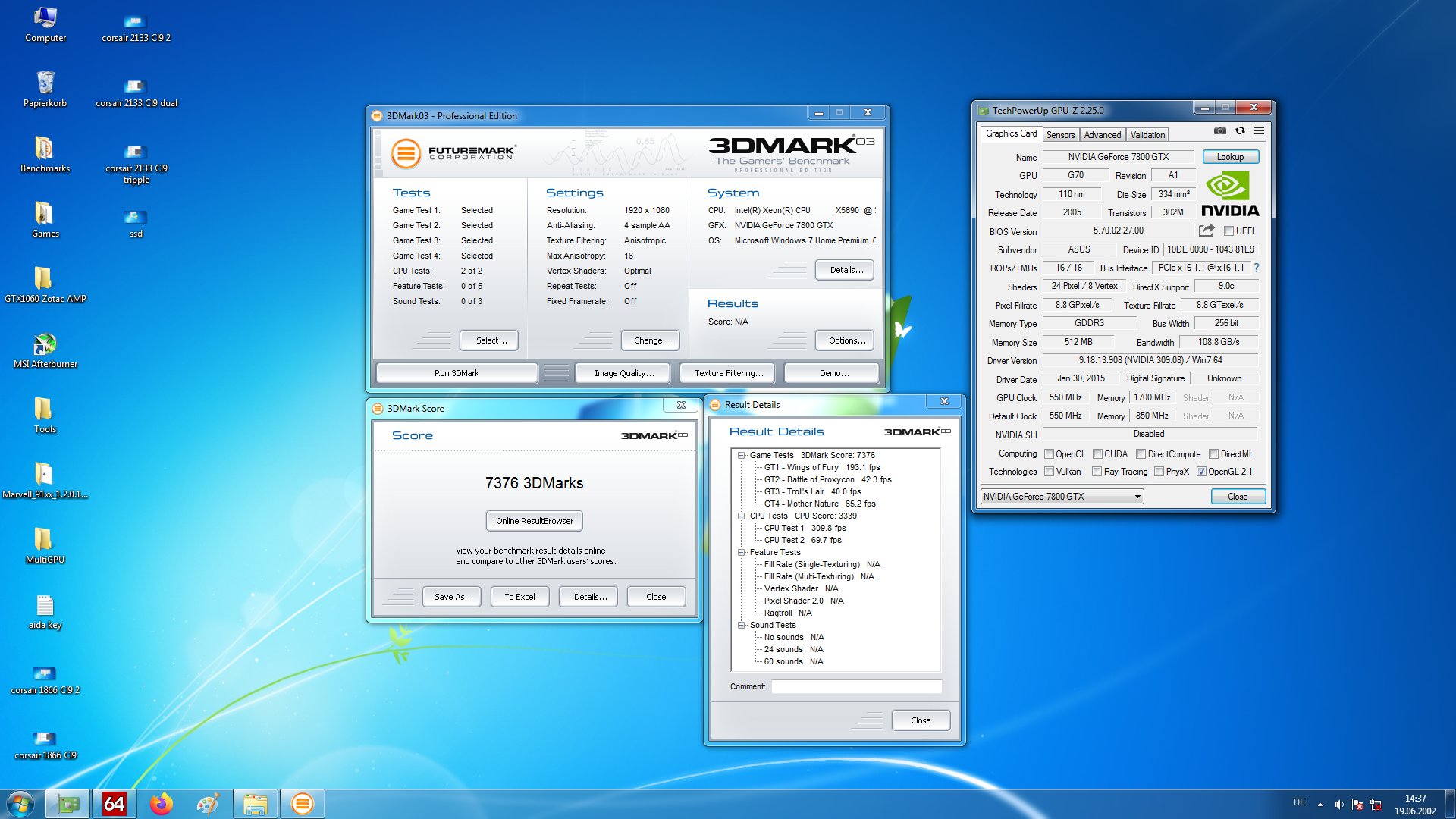Open AIDA64 from the taskbar
The image size is (1456, 819).
coord(114,804)
